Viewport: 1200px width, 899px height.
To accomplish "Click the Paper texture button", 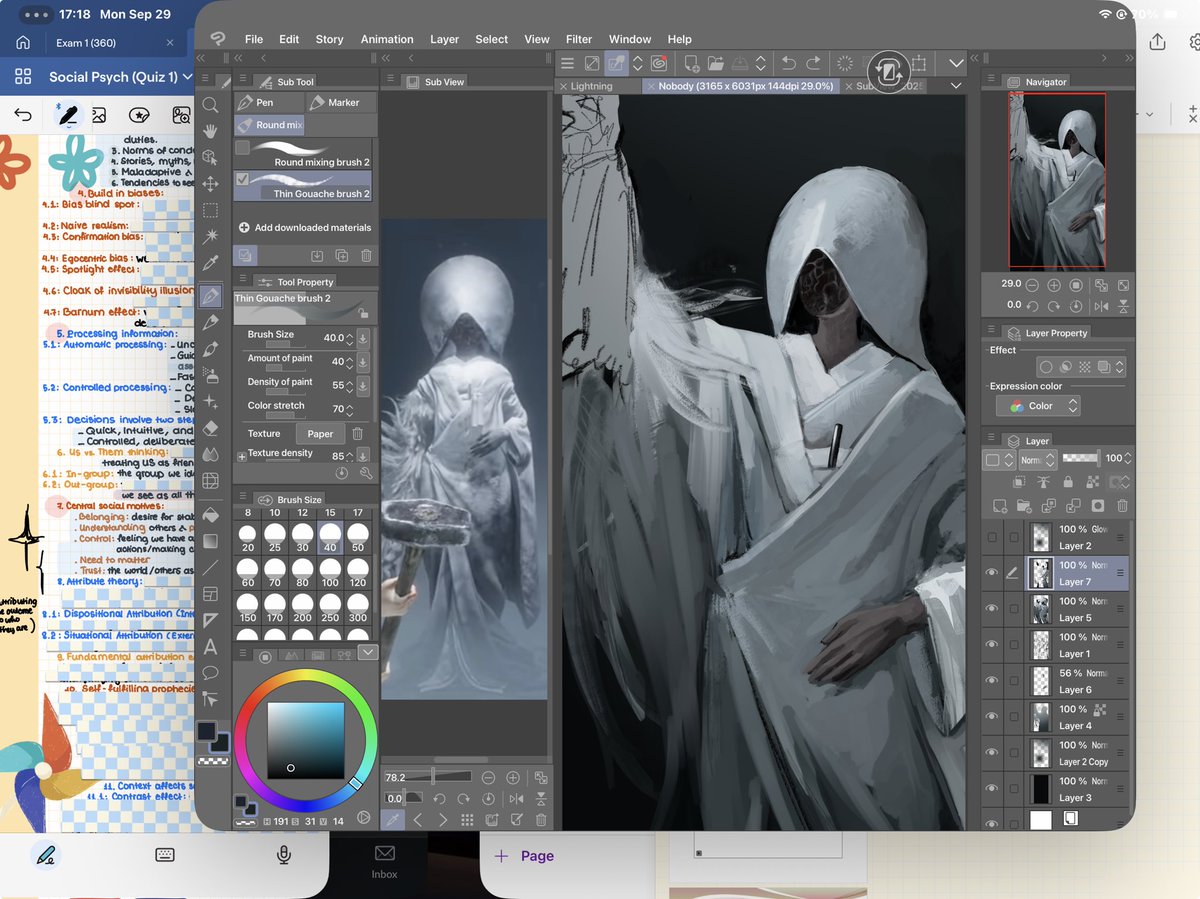I will click(320, 433).
